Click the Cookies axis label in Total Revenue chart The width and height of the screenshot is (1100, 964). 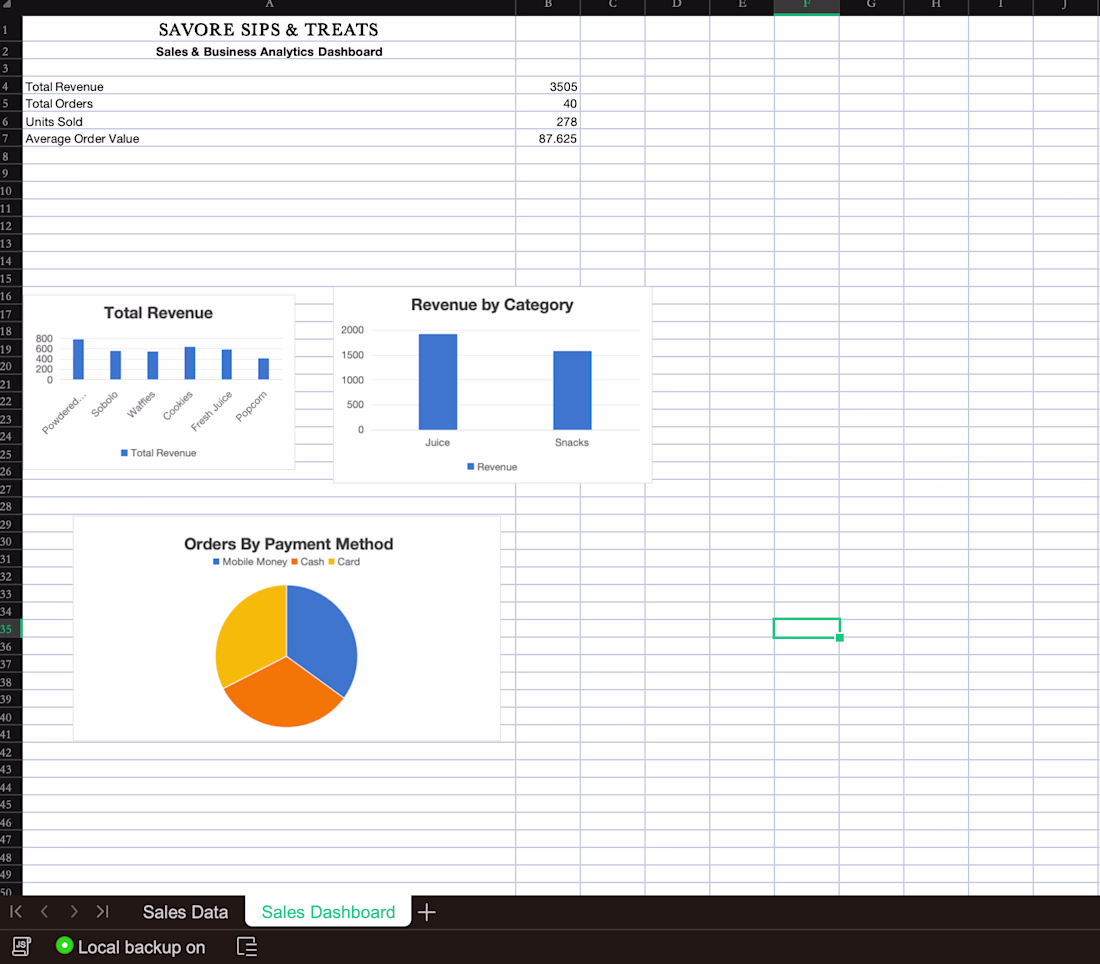click(177, 406)
